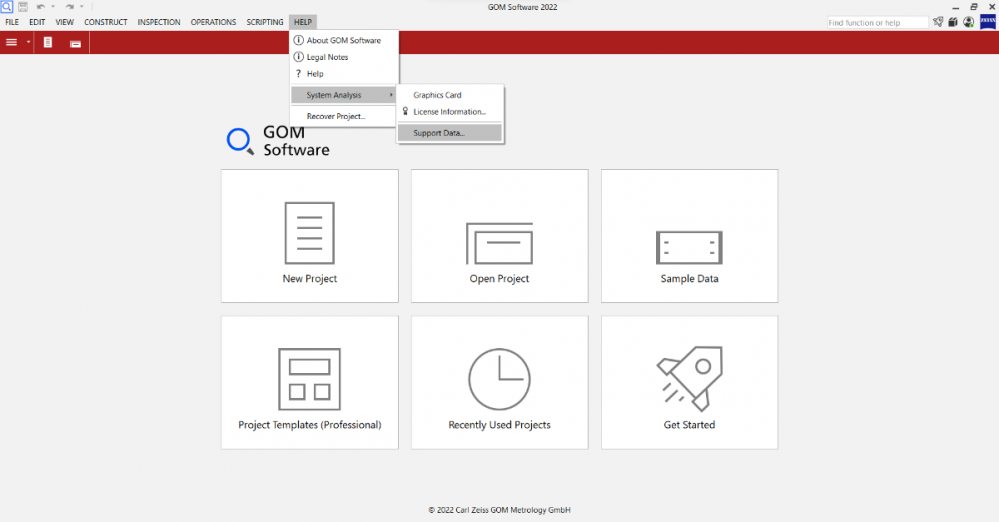The height and width of the screenshot is (522, 999).
Task: Open the VIEW menu
Action: pyautogui.click(x=64, y=22)
